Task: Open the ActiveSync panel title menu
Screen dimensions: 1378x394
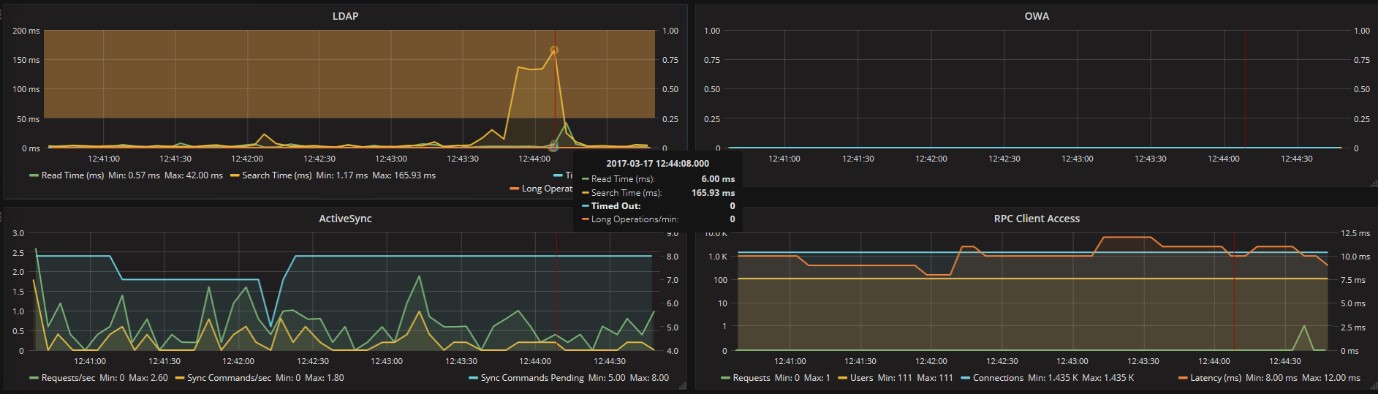Action: pyautogui.click(x=346, y=219)
